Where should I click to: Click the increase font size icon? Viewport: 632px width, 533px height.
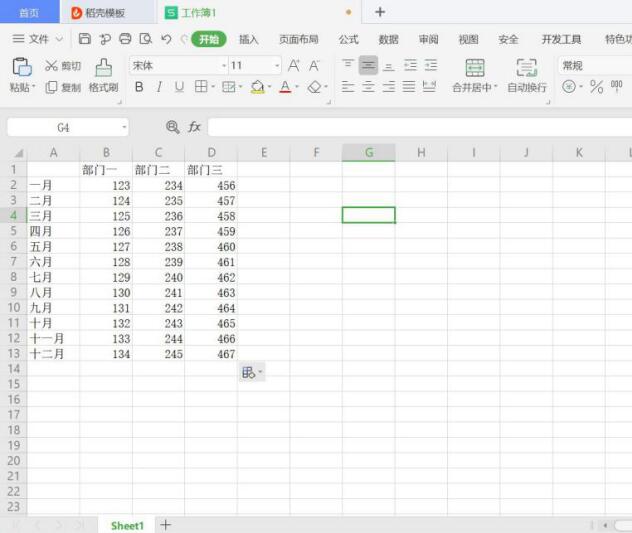point(294,65)
